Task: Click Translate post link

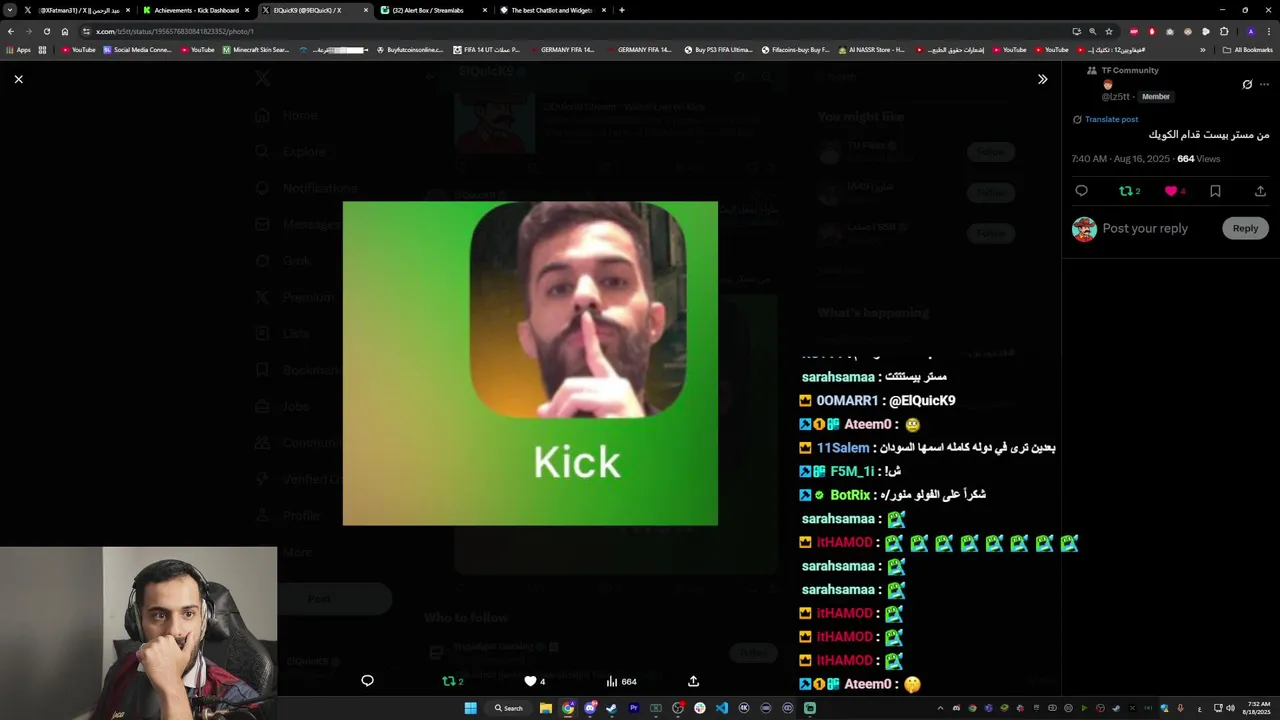Action: point(1111,119)
